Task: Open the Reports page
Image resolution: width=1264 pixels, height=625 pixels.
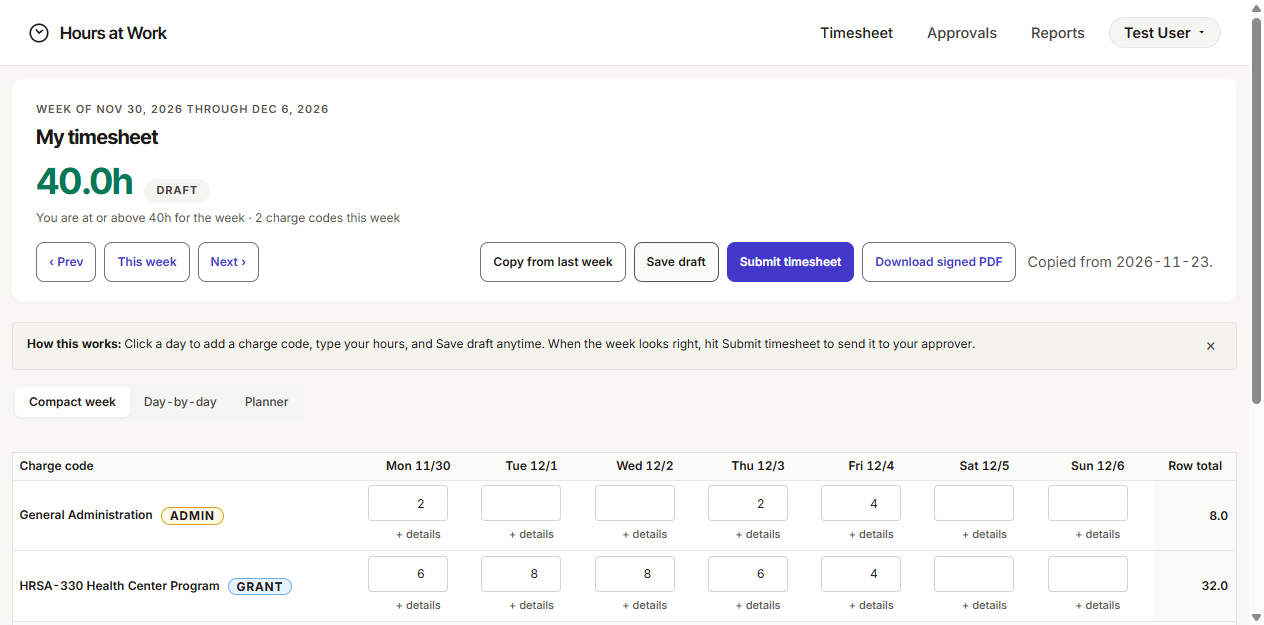Action: pos(1057,33)
